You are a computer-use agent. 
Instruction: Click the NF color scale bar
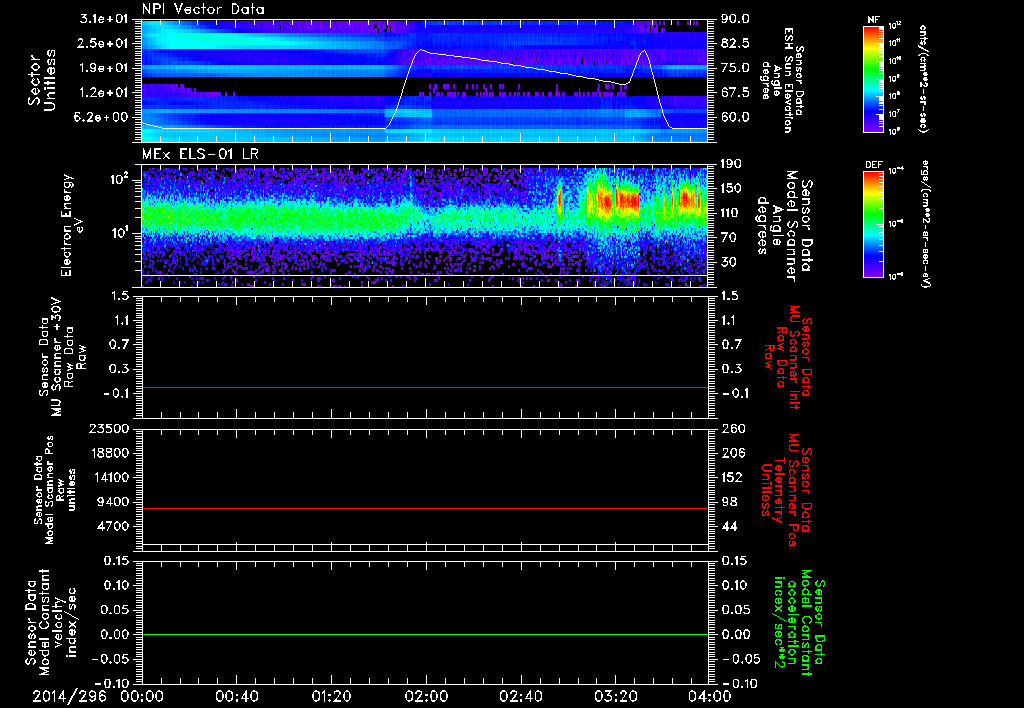(873, 79)
